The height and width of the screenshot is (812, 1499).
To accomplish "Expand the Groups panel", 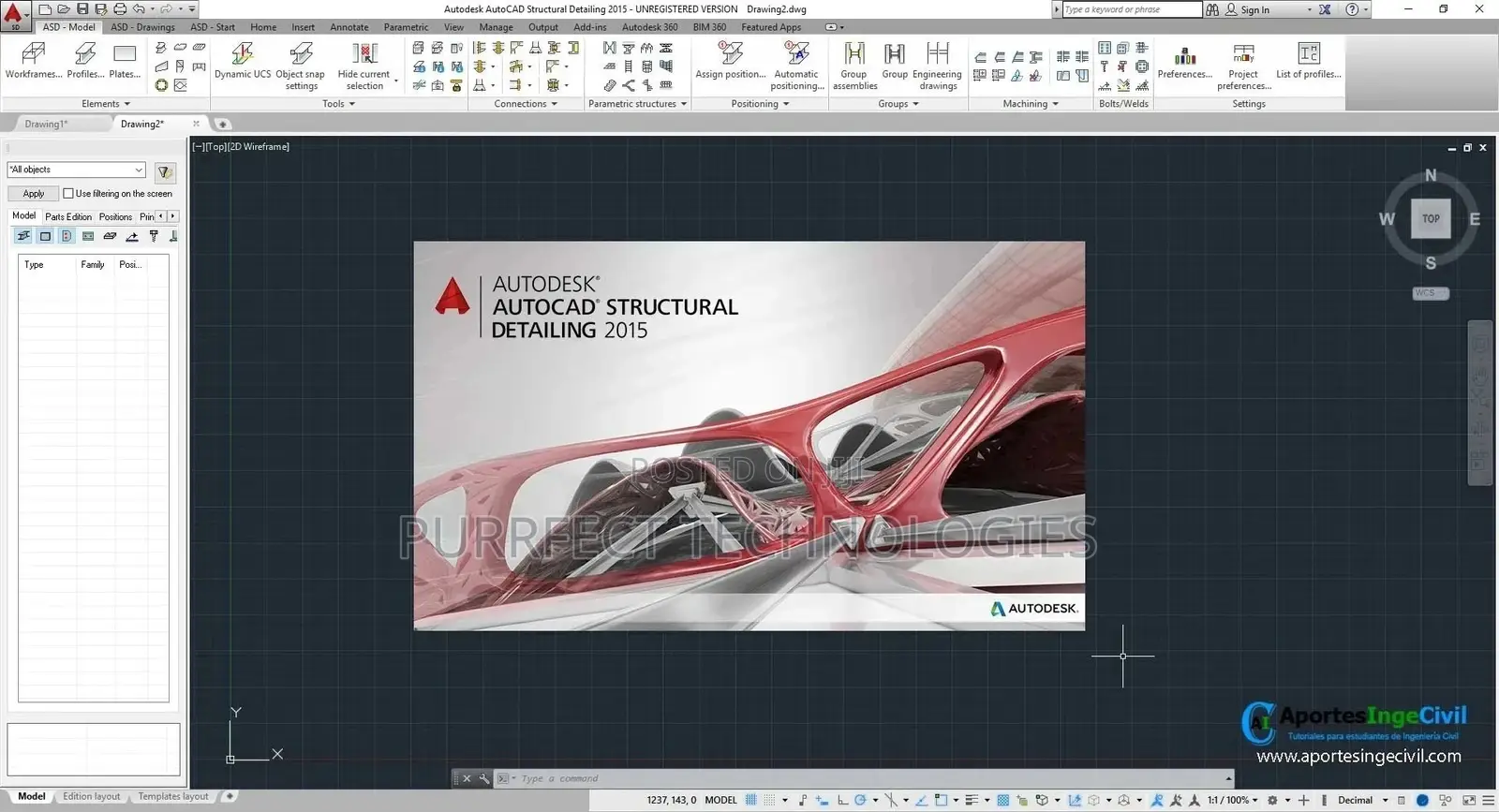I will tap(898, 104).
